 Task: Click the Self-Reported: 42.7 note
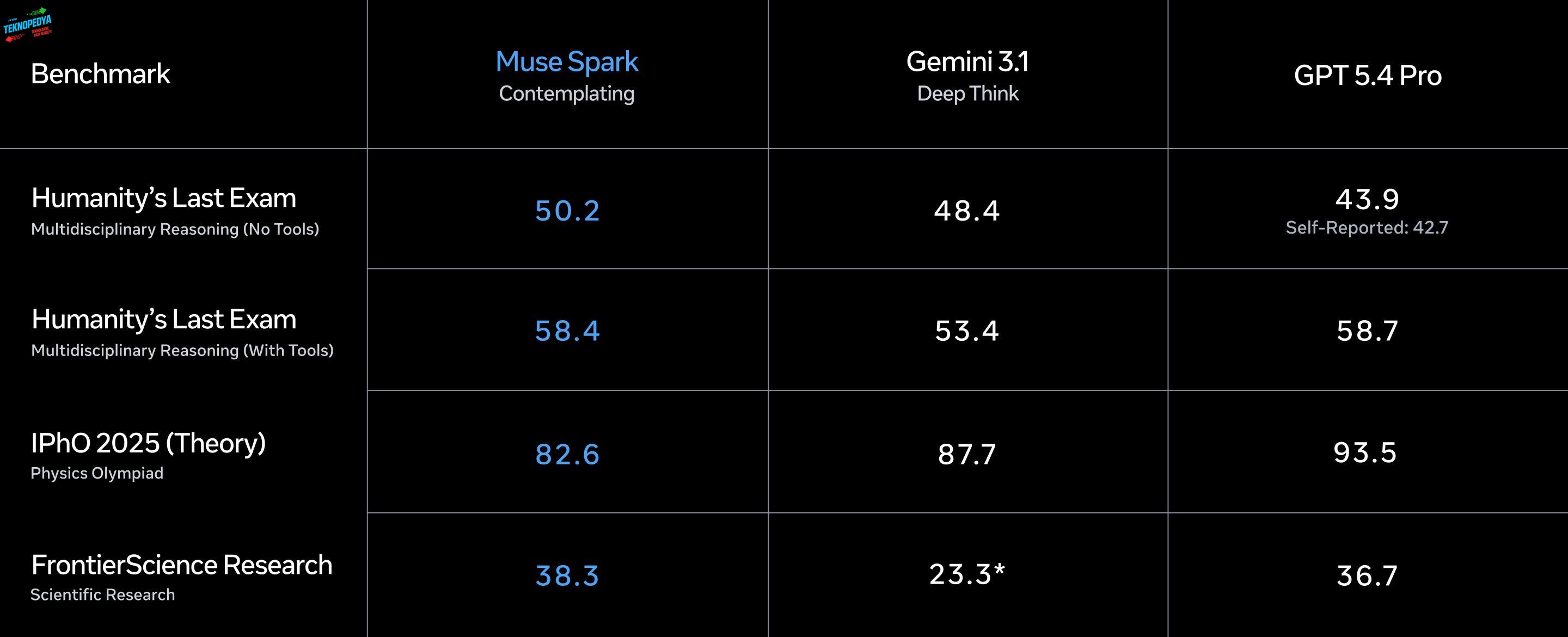1367,228
